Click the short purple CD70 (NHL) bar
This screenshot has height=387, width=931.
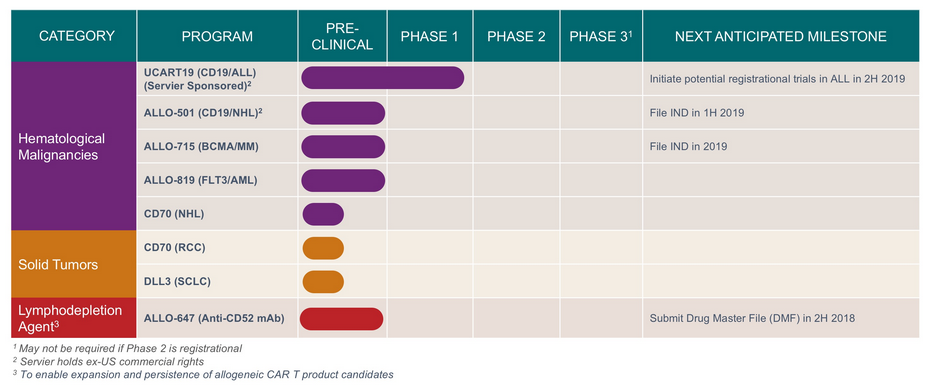pyautogui.click(x=323, y=214)
